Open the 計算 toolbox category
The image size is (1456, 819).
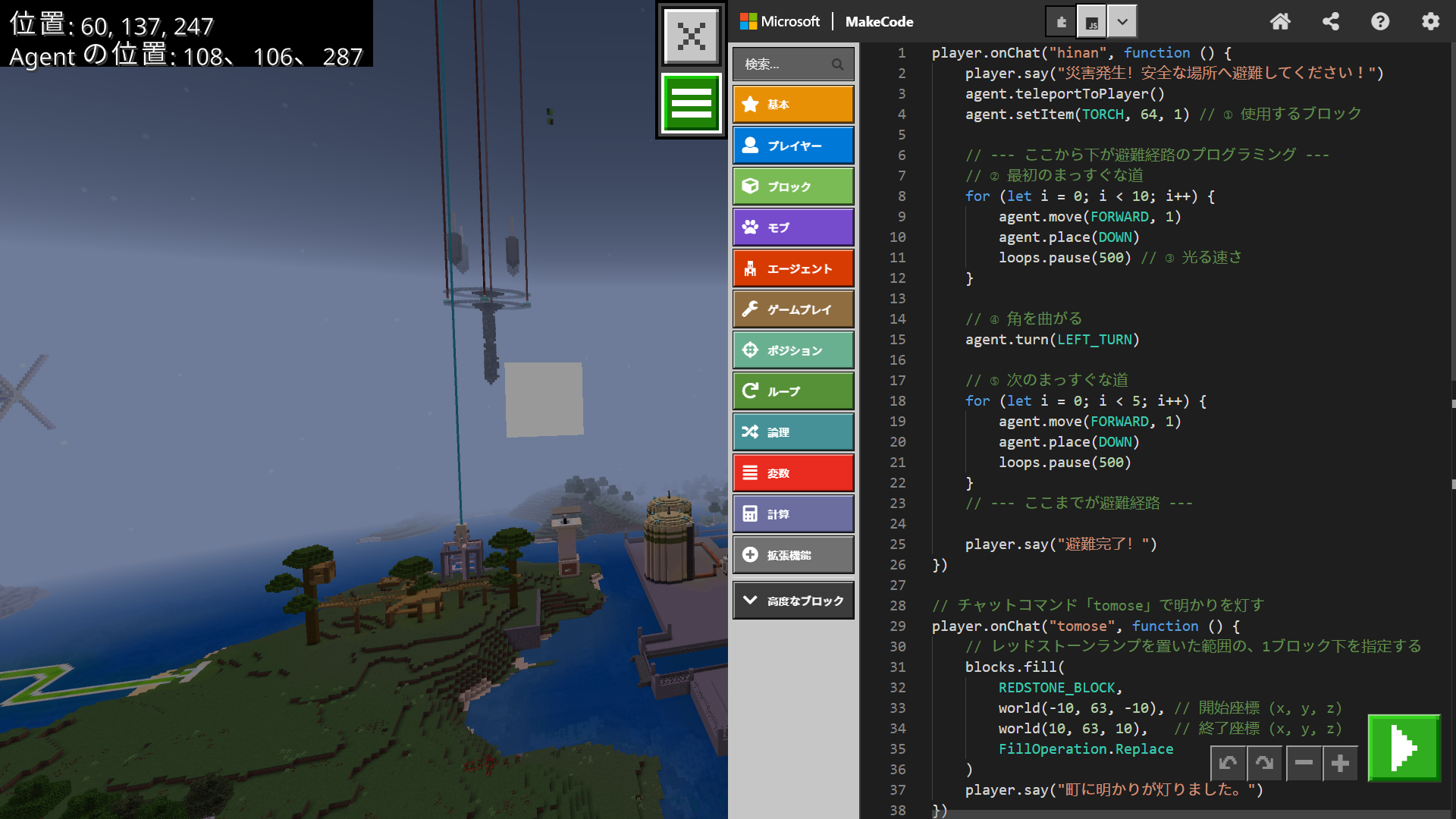tap(793, 514)
